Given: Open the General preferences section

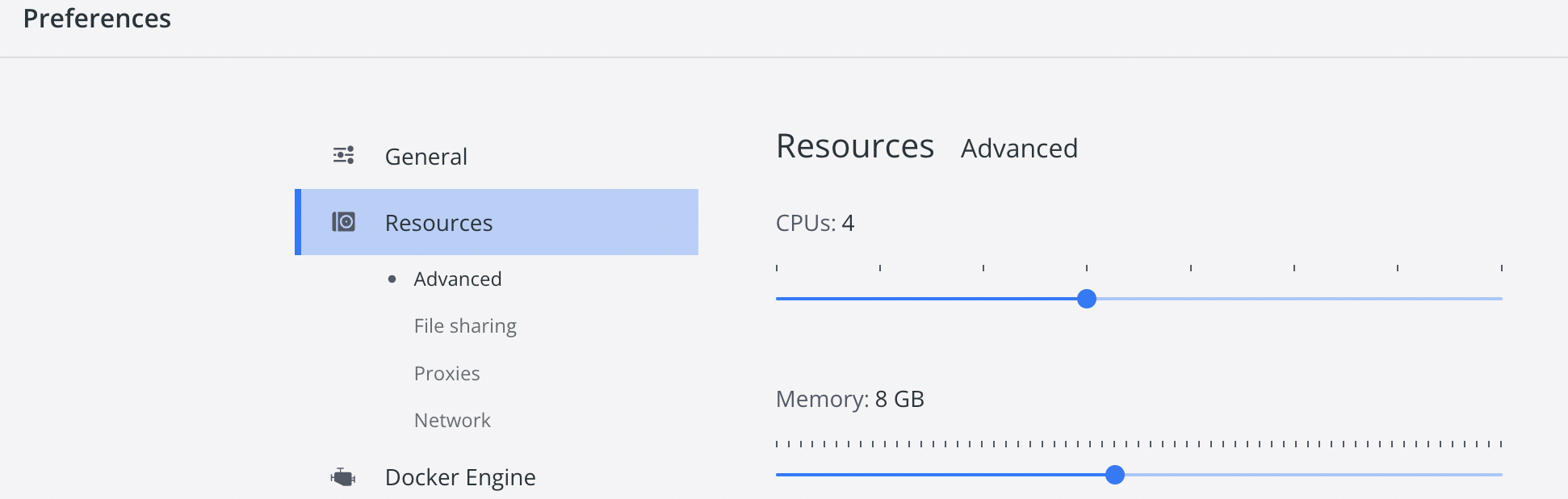Looking at the screenshot, I should tap(426, 157).
